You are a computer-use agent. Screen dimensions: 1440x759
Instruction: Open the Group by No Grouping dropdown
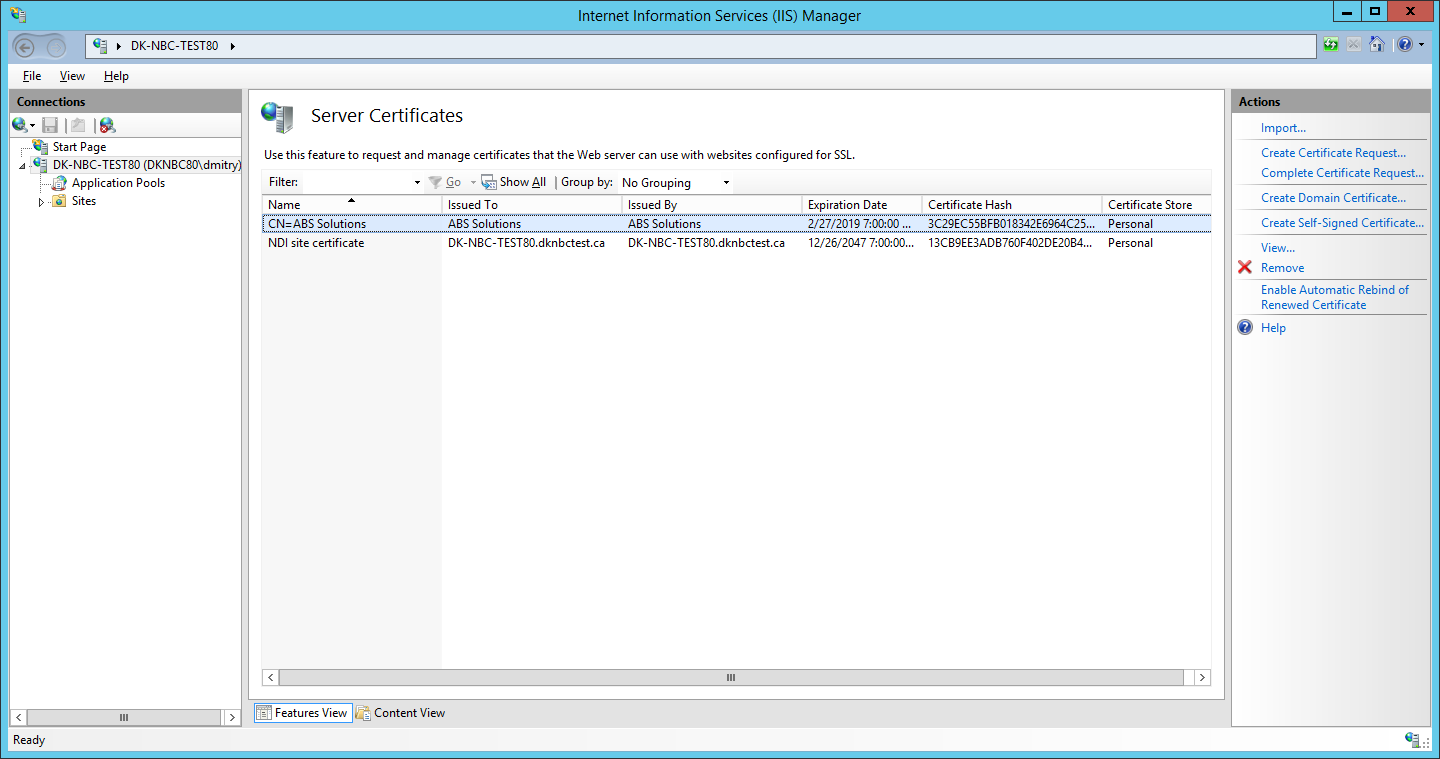pyautogui.click(x=725, y=182)
